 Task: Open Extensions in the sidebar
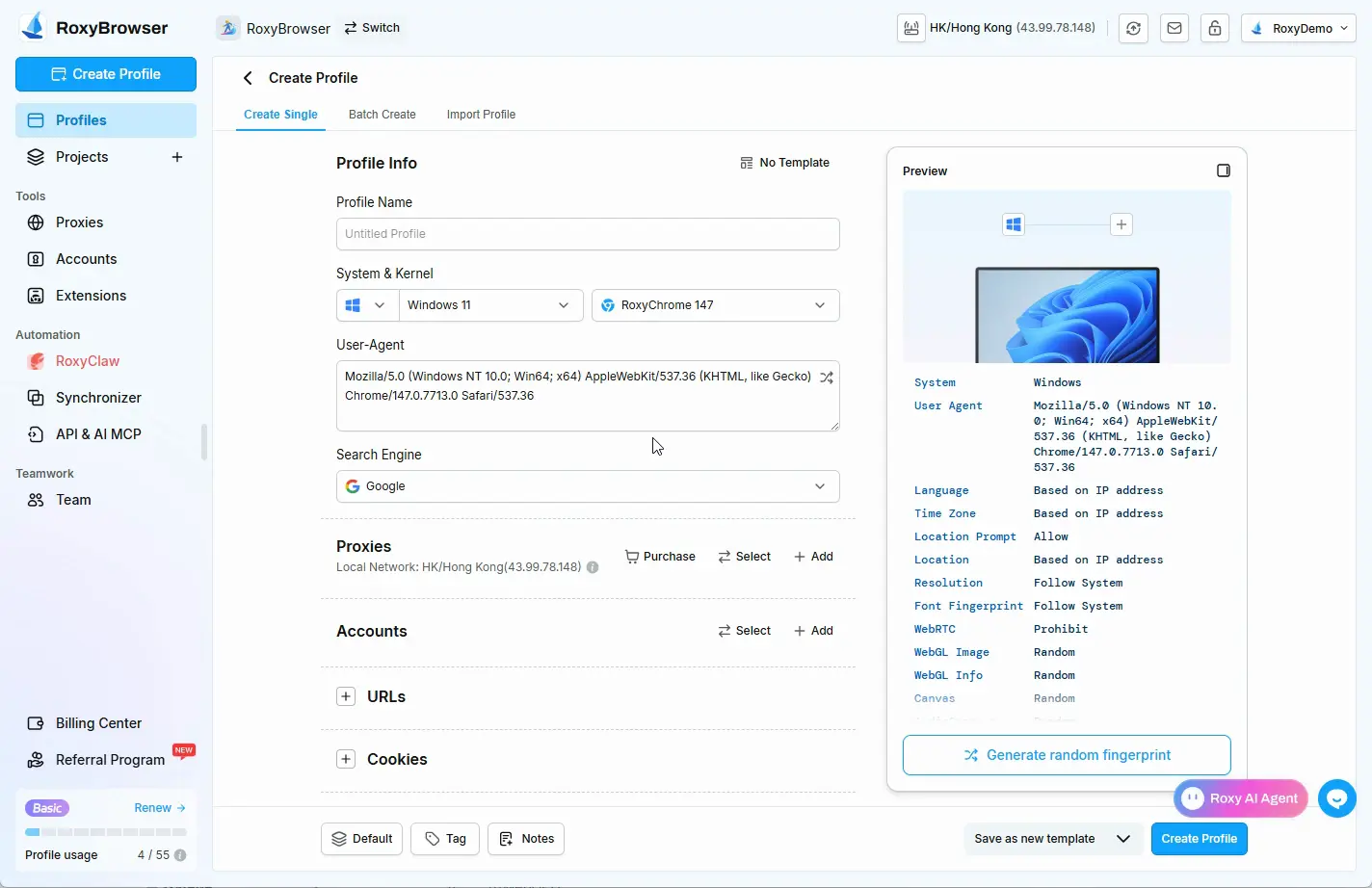click(x=106, y=296)
